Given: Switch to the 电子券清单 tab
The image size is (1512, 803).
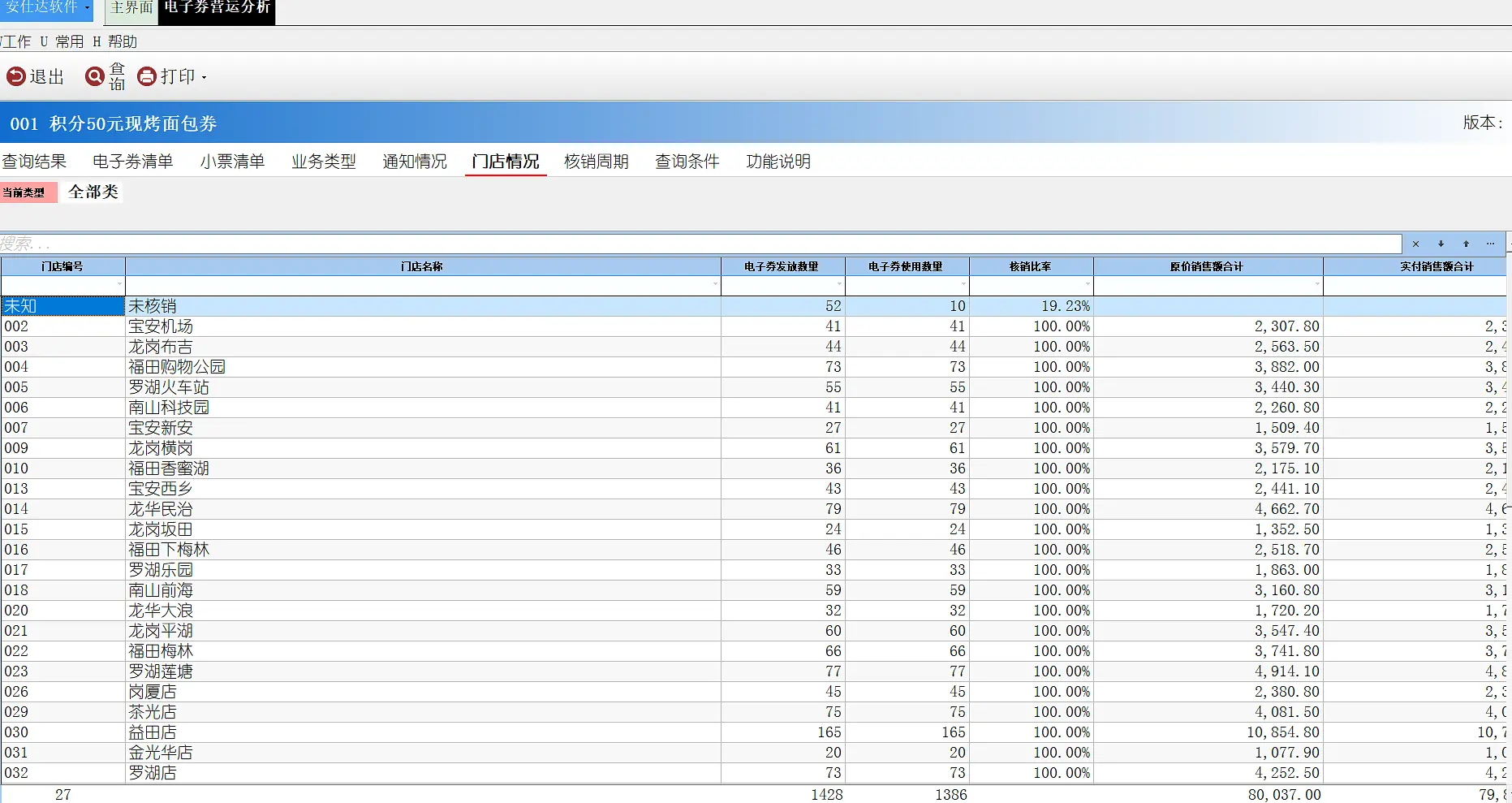Looking at the screenshot, I should click(x=133, y=162).
